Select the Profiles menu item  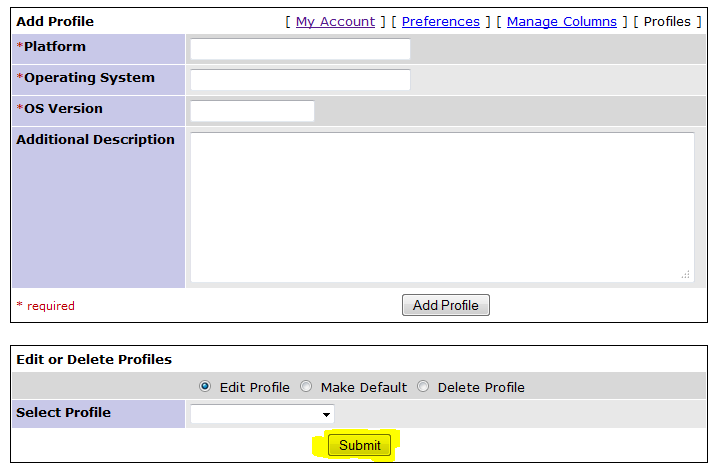[666, 21]
